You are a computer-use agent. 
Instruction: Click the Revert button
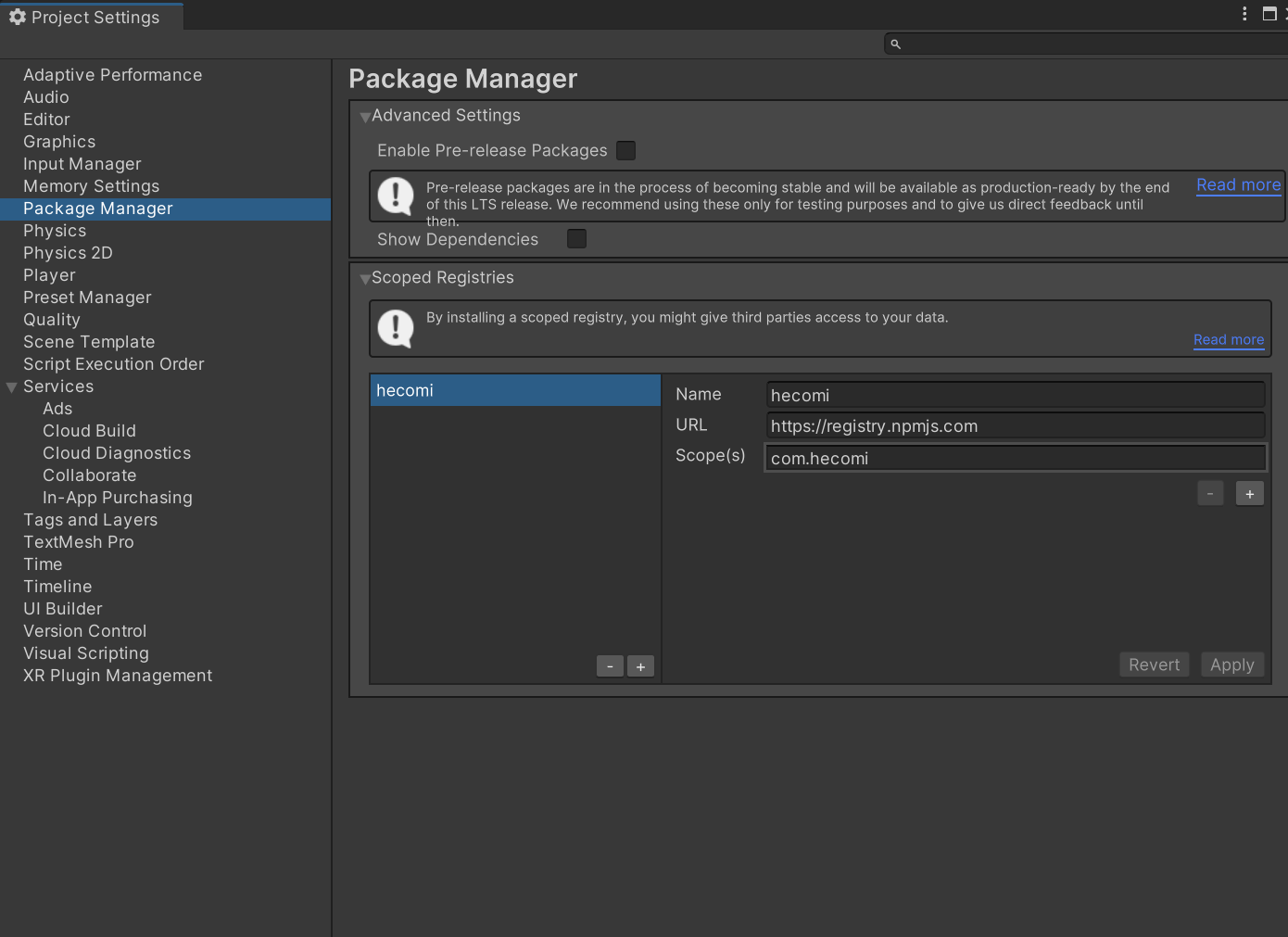coord(1155,665)
